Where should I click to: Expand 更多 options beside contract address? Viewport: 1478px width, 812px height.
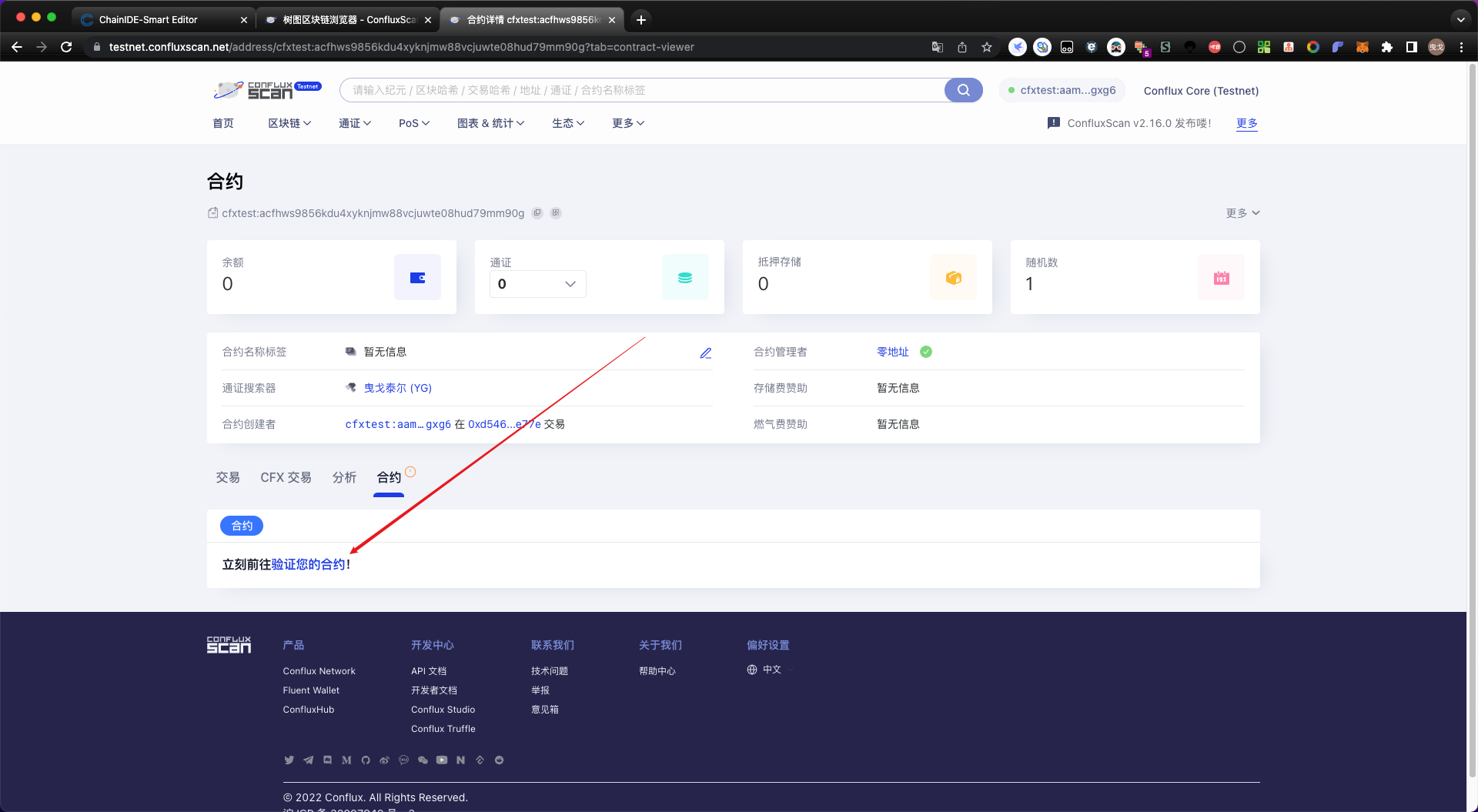click(x=1242, y=213)
